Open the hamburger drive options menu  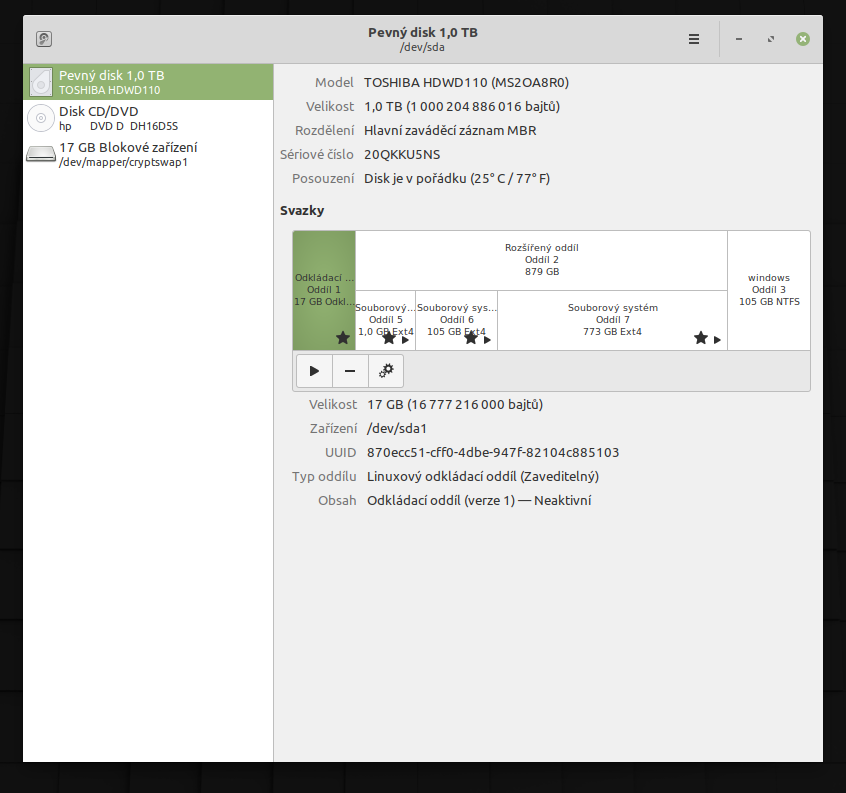694,39
